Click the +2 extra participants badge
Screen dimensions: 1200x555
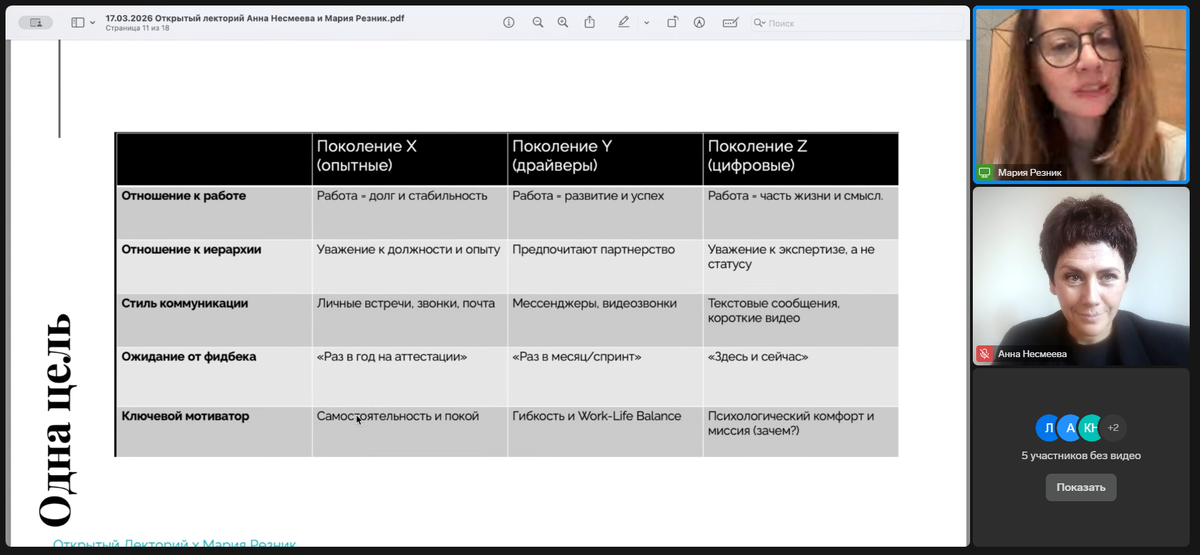1113,427
